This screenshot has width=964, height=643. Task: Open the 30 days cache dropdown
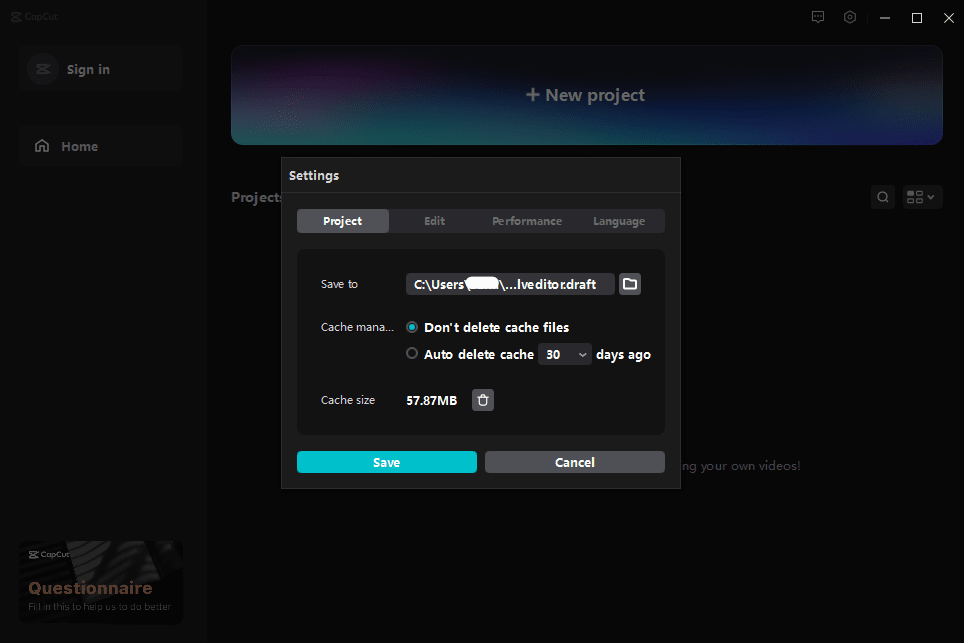tap(565, 354)
